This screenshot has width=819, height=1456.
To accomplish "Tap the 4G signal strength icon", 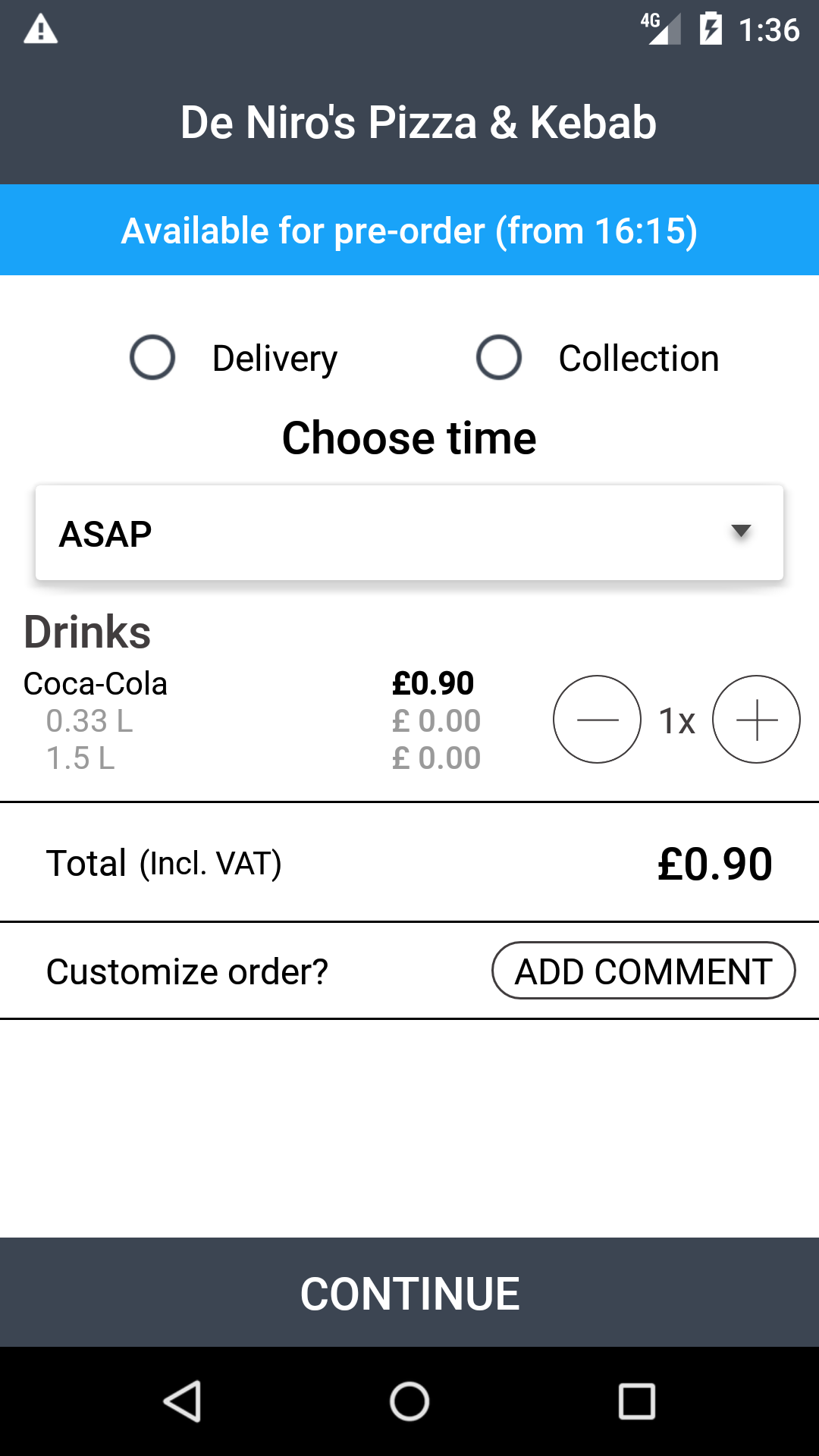I will [660, 30].
